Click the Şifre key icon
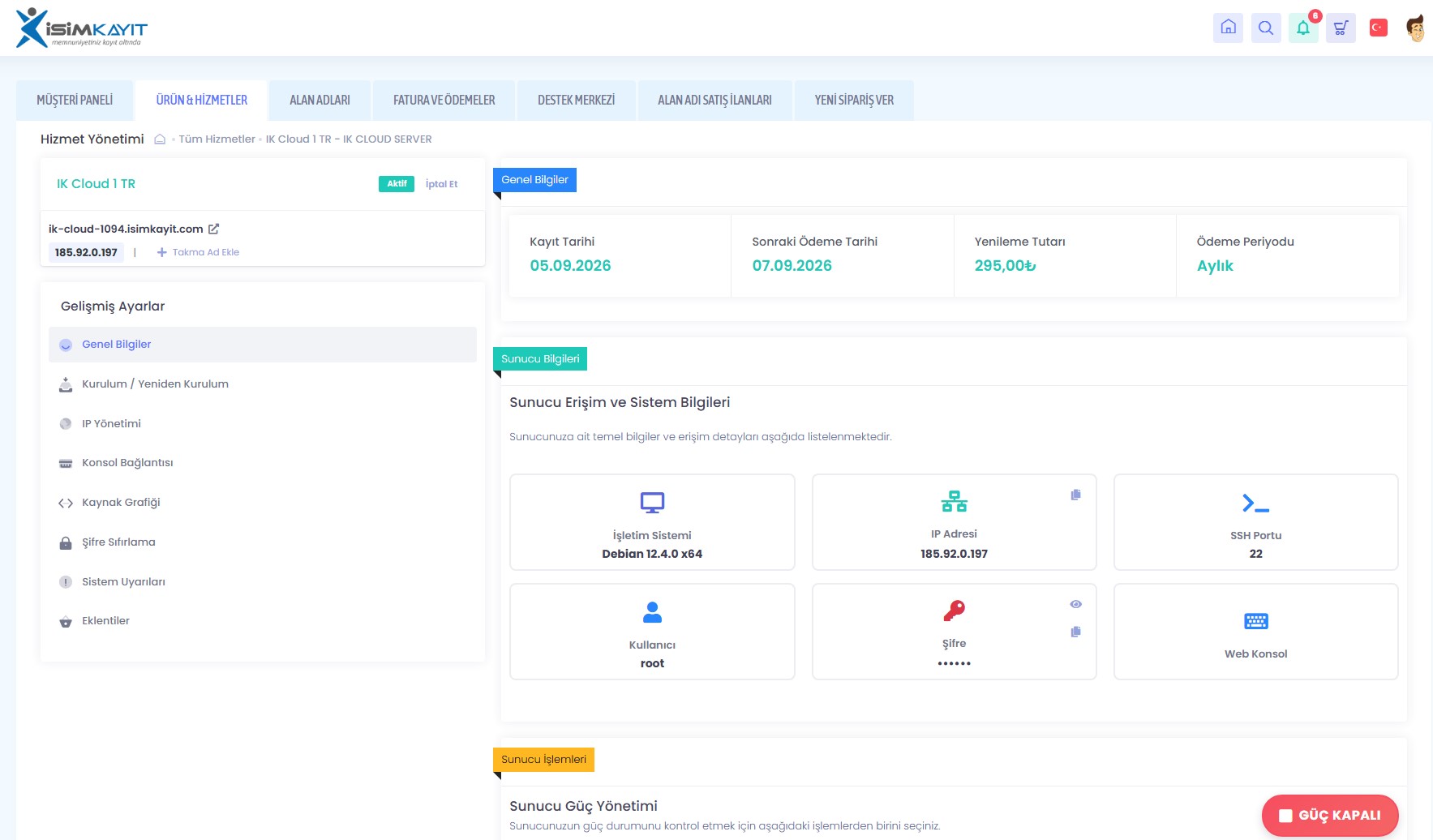Screen dimensions: 1433x840 point(954,611)
